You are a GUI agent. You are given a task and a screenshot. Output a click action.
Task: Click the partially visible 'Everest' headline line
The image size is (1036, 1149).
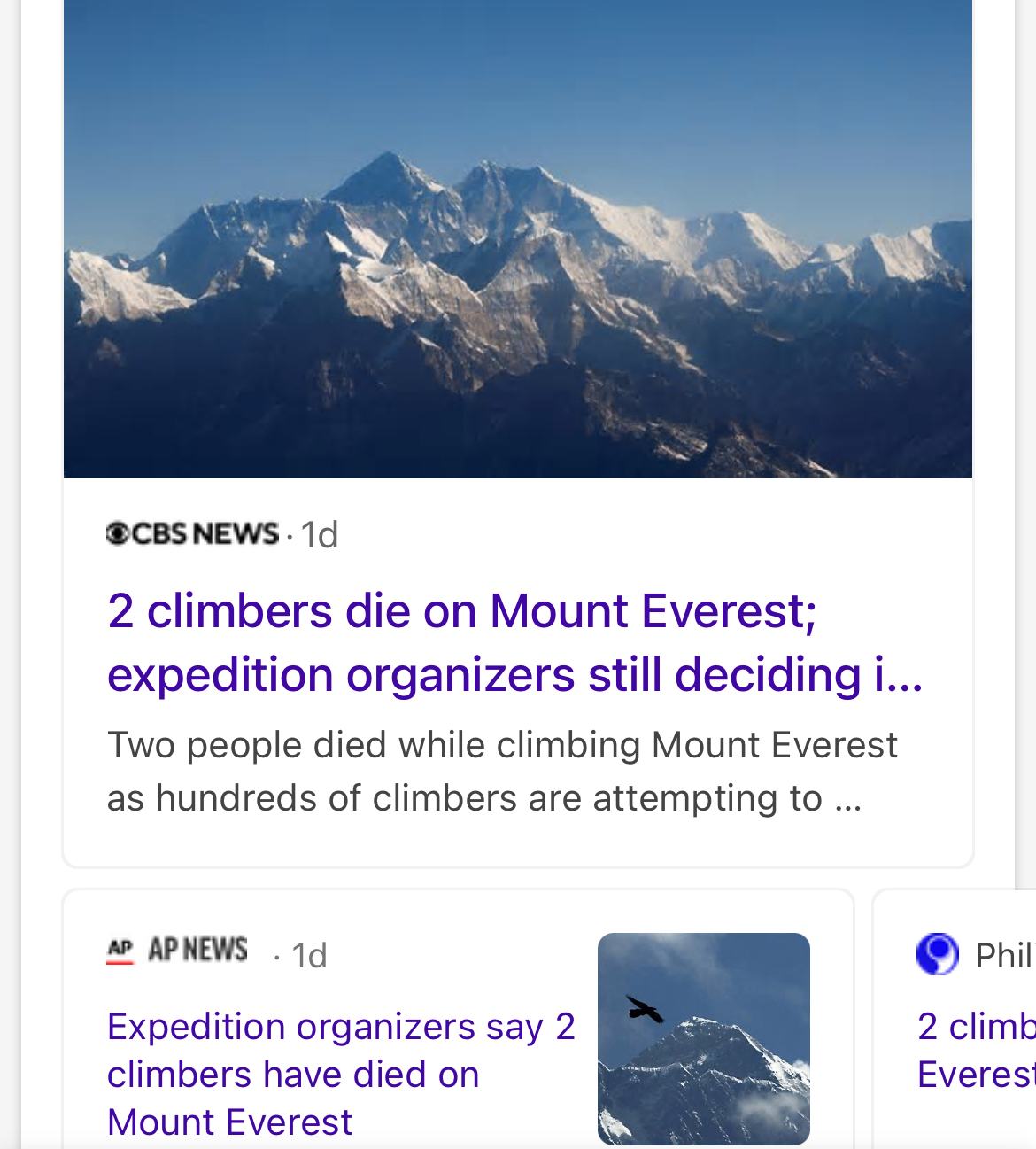pyautogui.click(x=975, y=1075)
